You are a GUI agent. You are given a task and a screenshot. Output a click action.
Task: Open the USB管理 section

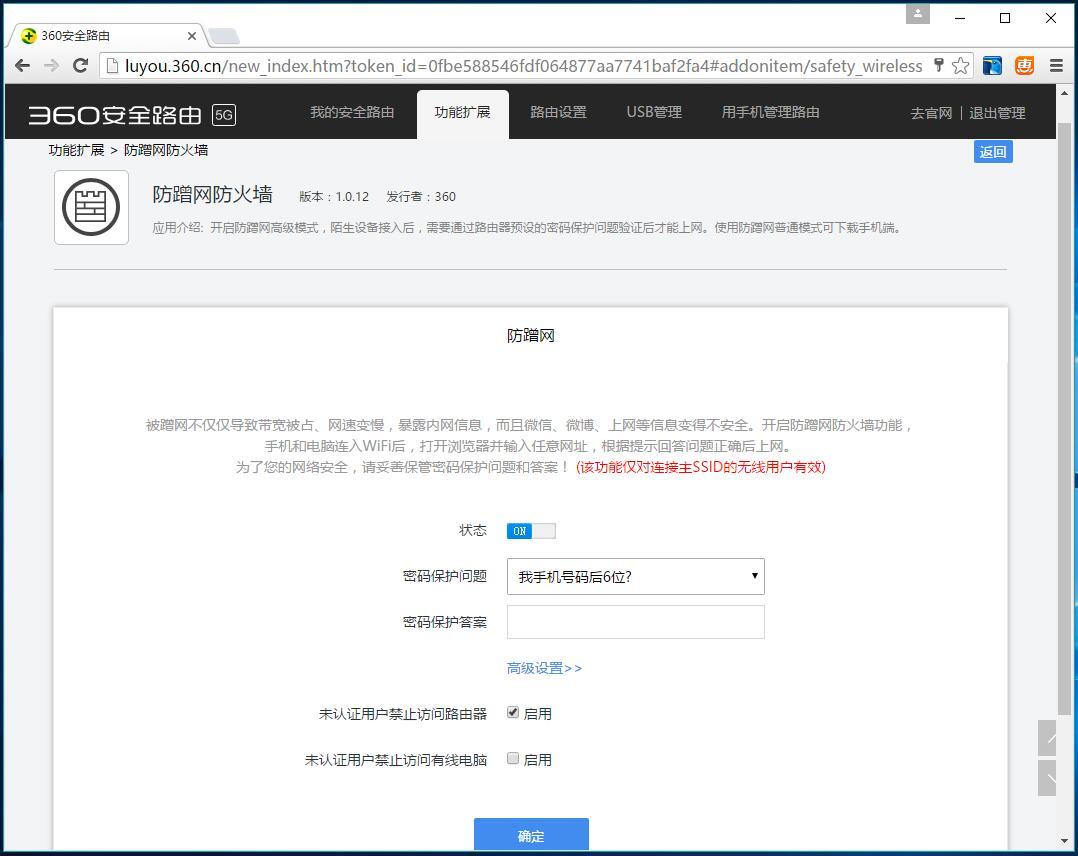click(654, 112)
